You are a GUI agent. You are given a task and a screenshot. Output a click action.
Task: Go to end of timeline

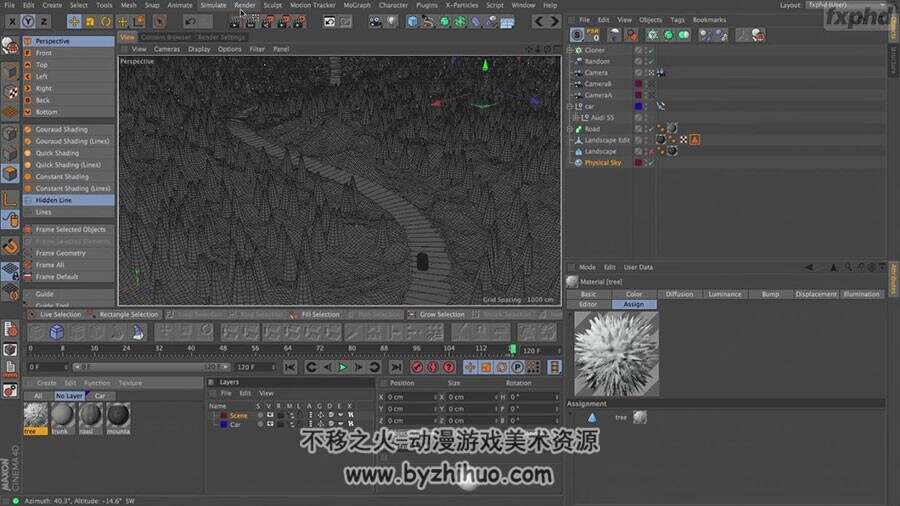pyautogui.click(x=396, y=367)
